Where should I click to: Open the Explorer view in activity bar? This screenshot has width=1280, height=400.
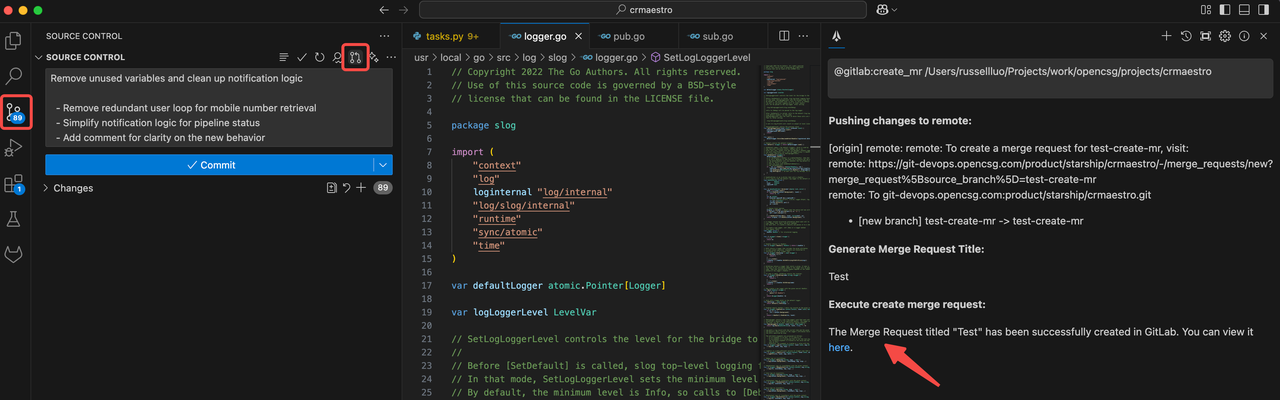click(15, 41)
